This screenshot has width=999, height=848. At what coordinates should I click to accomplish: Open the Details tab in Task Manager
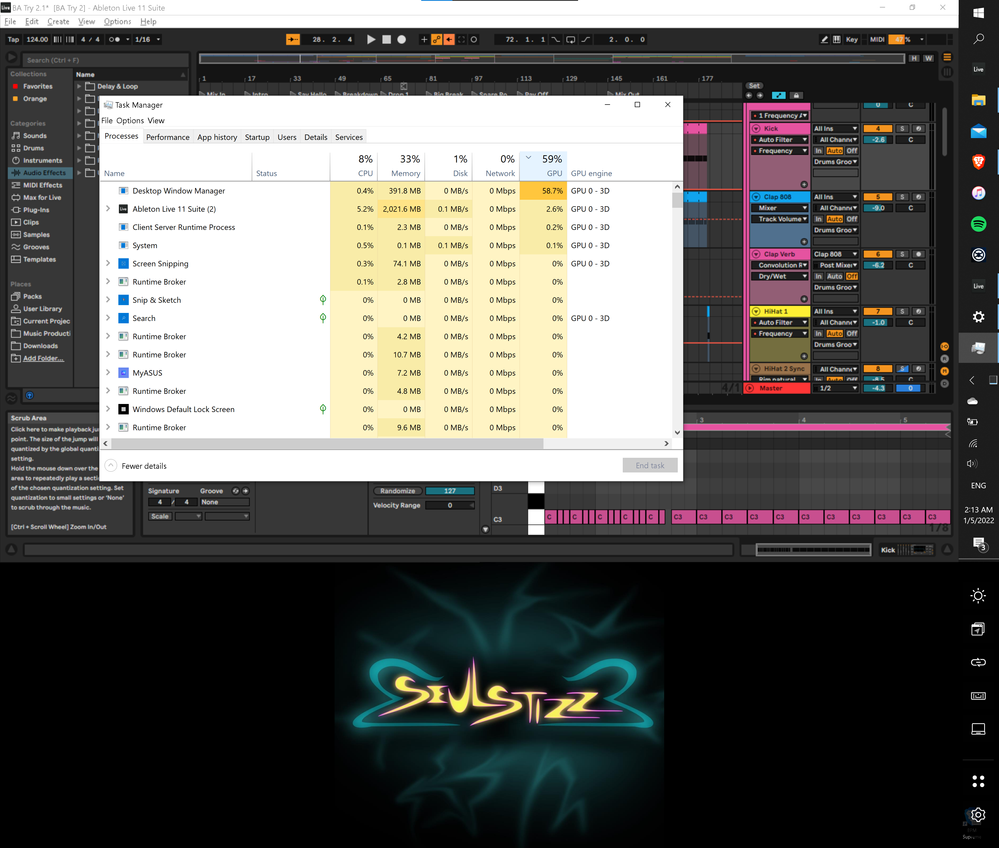(315, 137)
